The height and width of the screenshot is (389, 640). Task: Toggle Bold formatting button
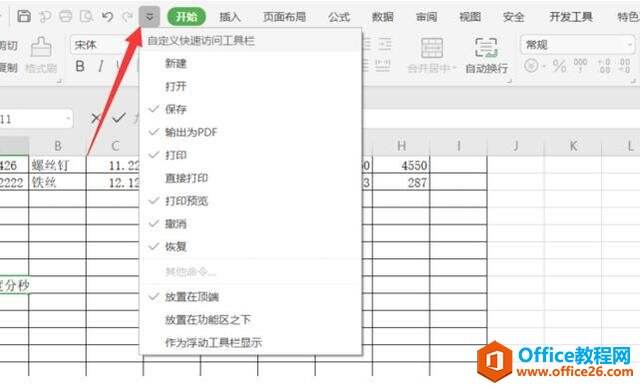point(80,66)
